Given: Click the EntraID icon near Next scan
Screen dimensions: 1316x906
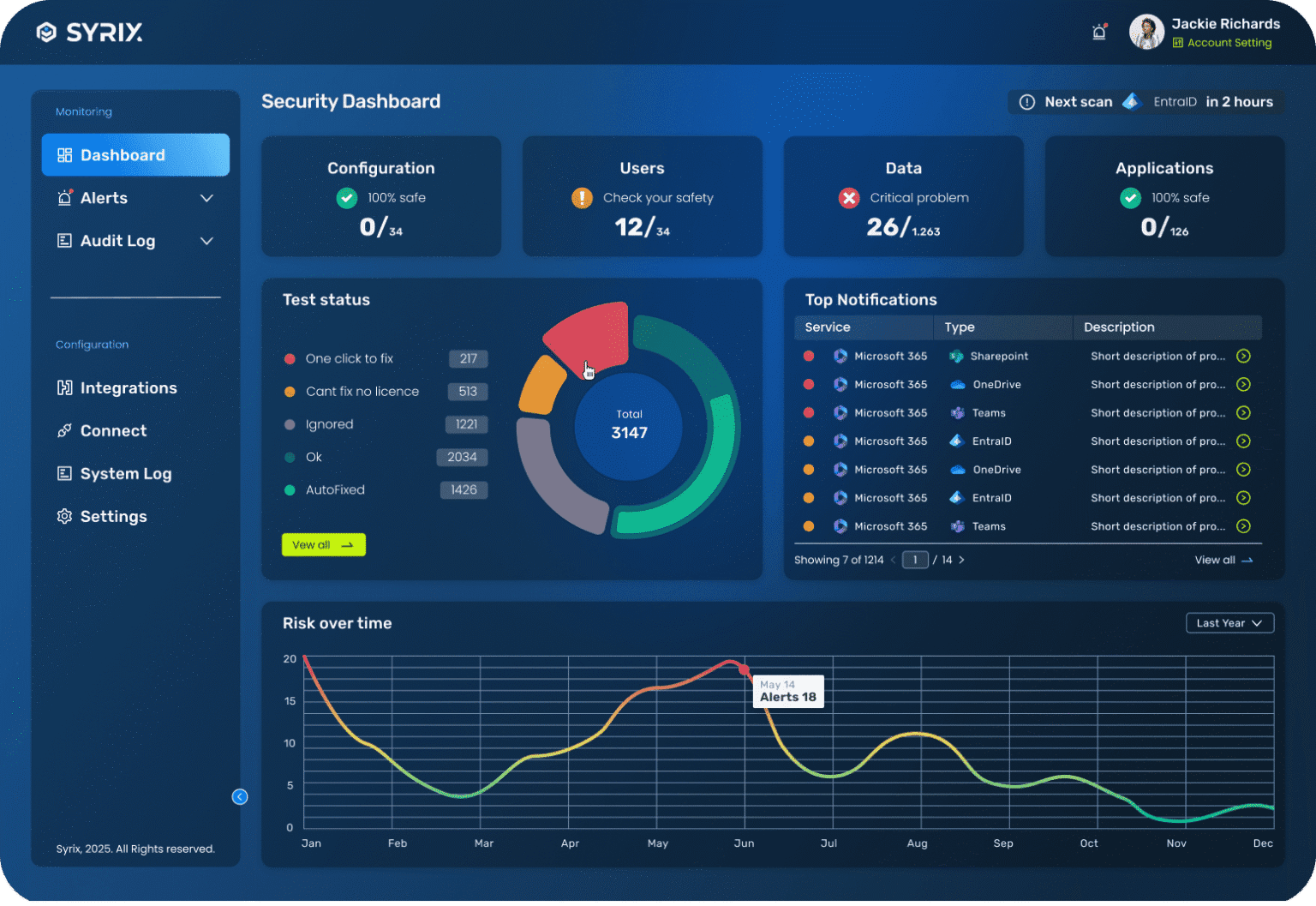Looking at the screenshot, I should pyautogui.click(x=1132, y=101).
